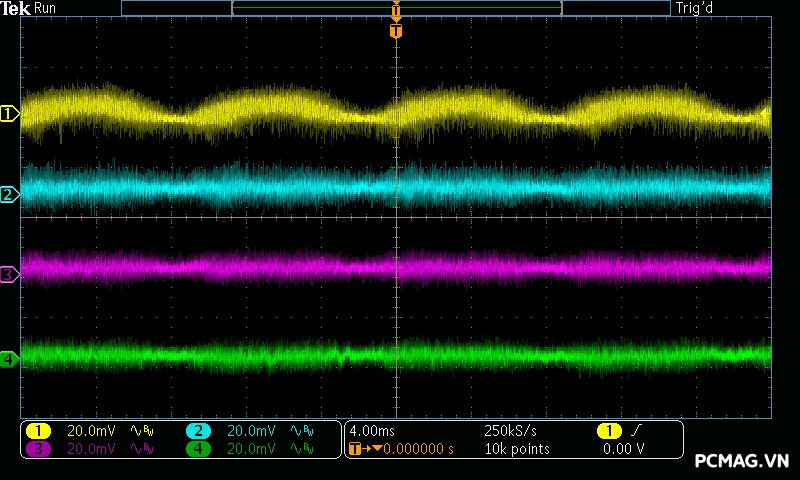
Task: Click the 10k points record length readout
Action: [x=516, y=449]
